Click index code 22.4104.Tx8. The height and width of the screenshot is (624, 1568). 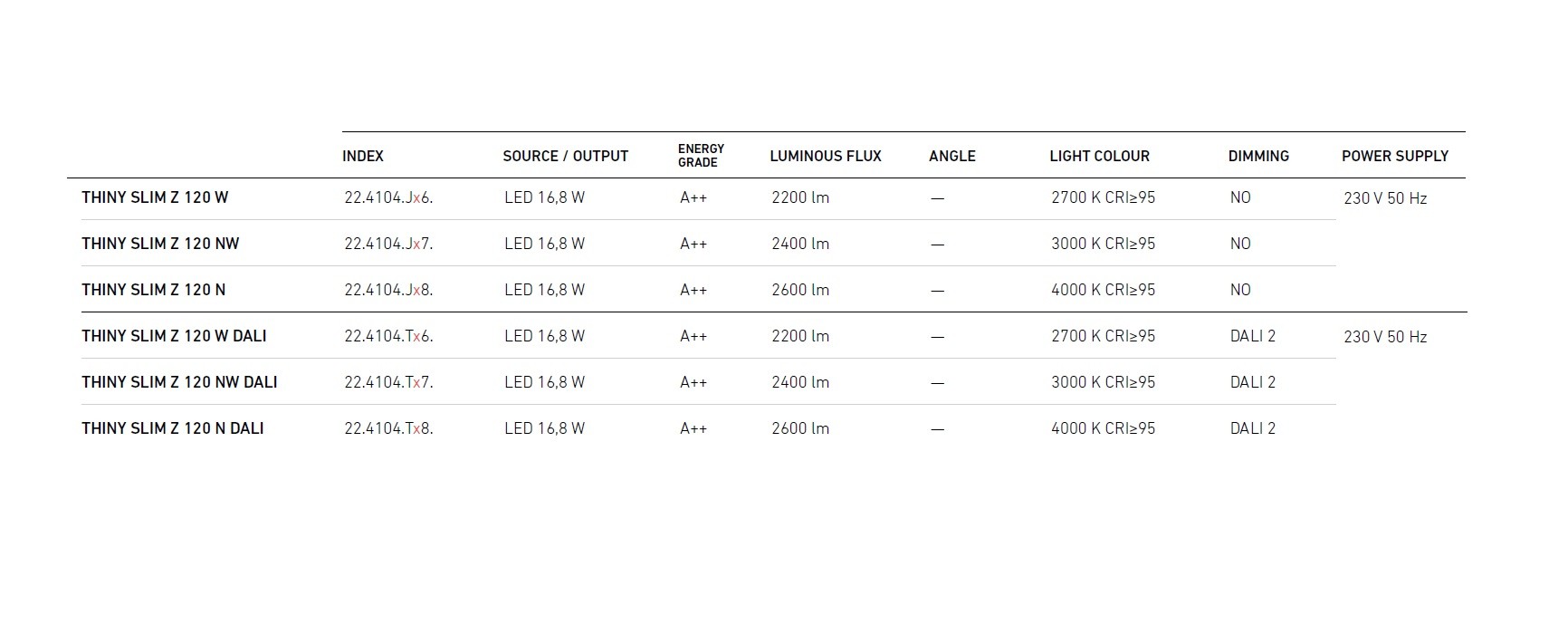click(x=388, y=428)
